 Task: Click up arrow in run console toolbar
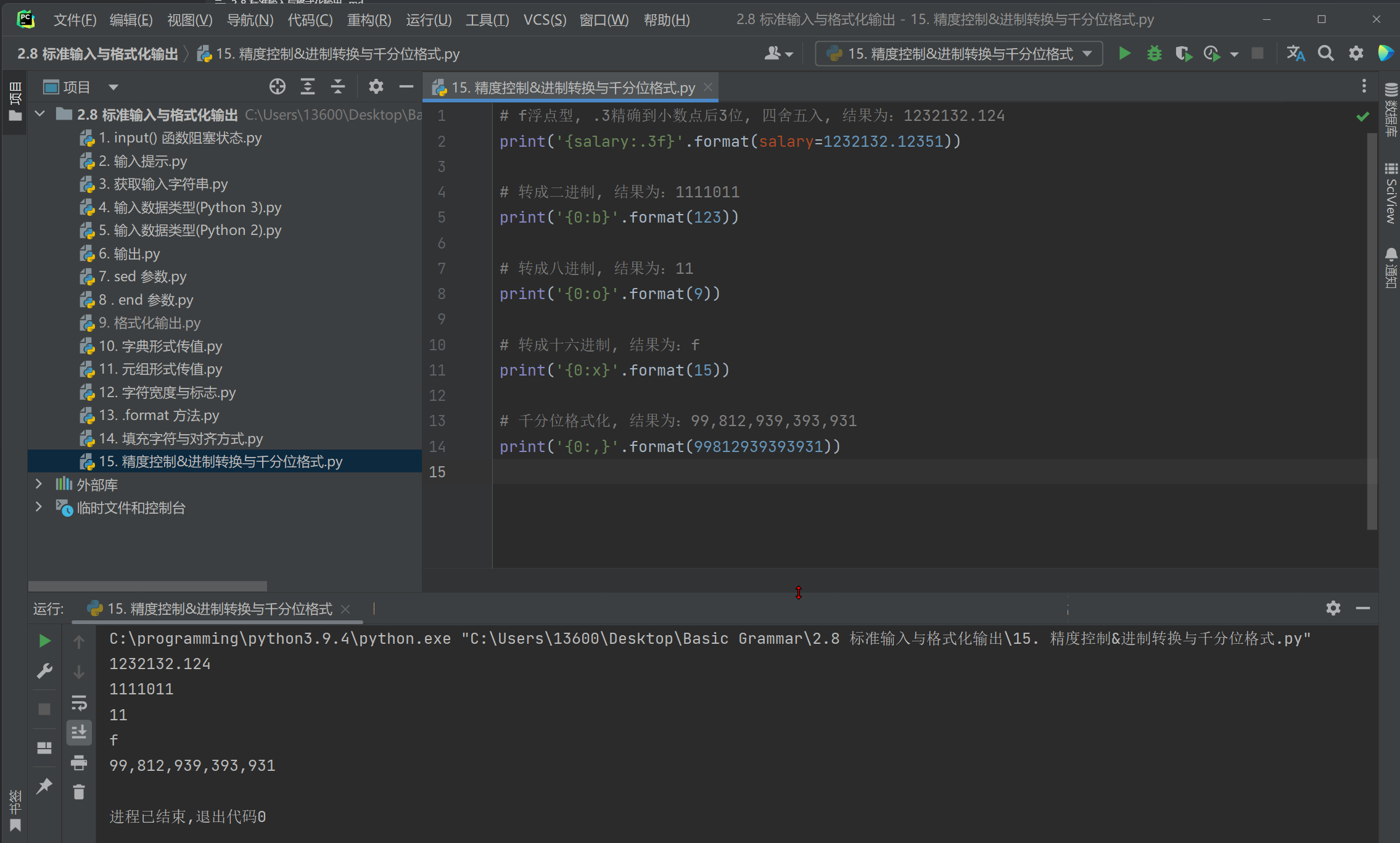point(79,642)
